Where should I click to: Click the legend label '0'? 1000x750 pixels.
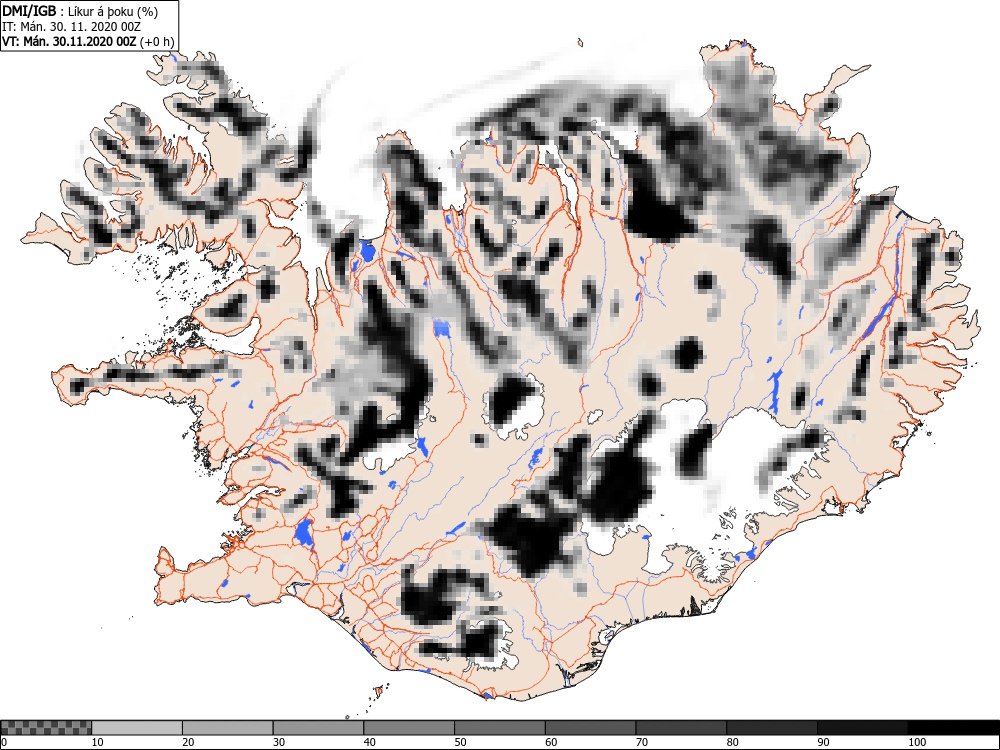[4, 742]
